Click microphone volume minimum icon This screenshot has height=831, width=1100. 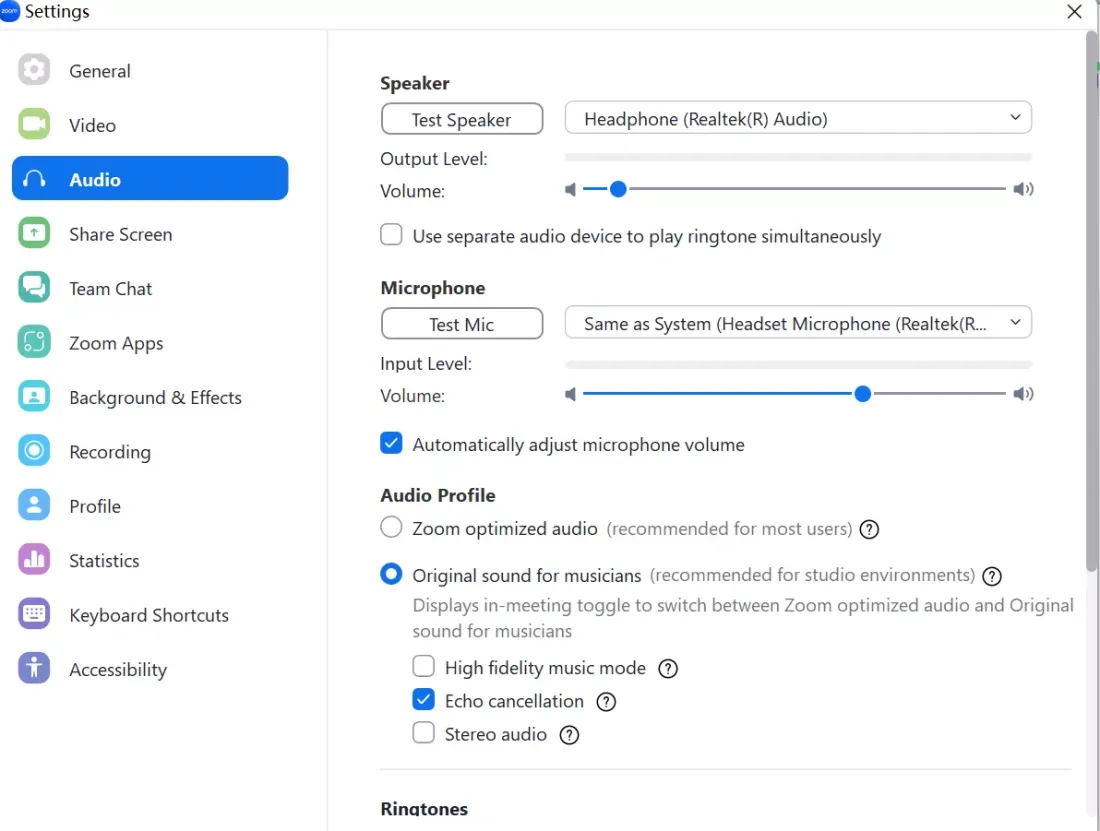pos(570,394)
